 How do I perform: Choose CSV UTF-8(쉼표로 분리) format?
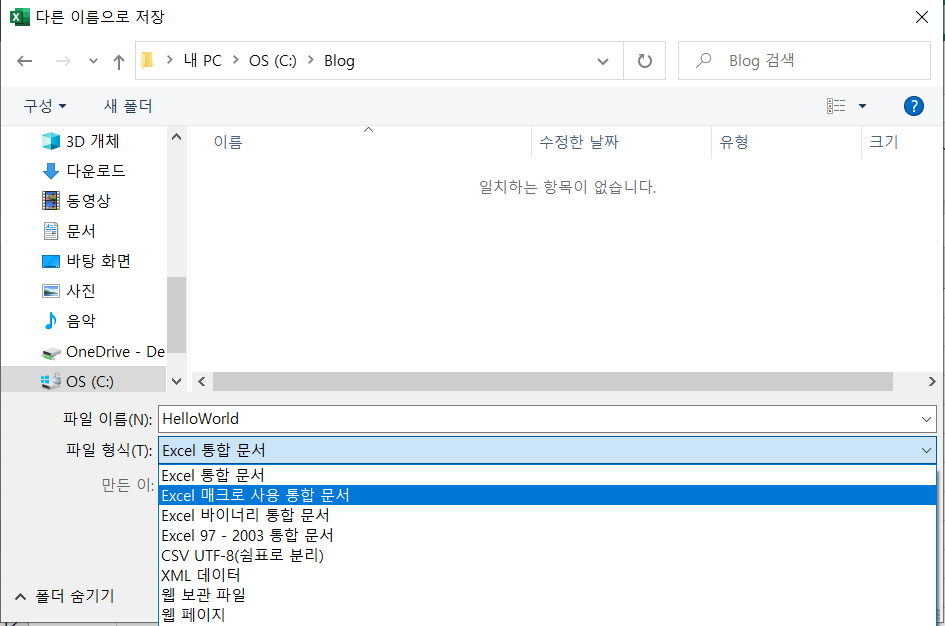click(x=547, y=555)
